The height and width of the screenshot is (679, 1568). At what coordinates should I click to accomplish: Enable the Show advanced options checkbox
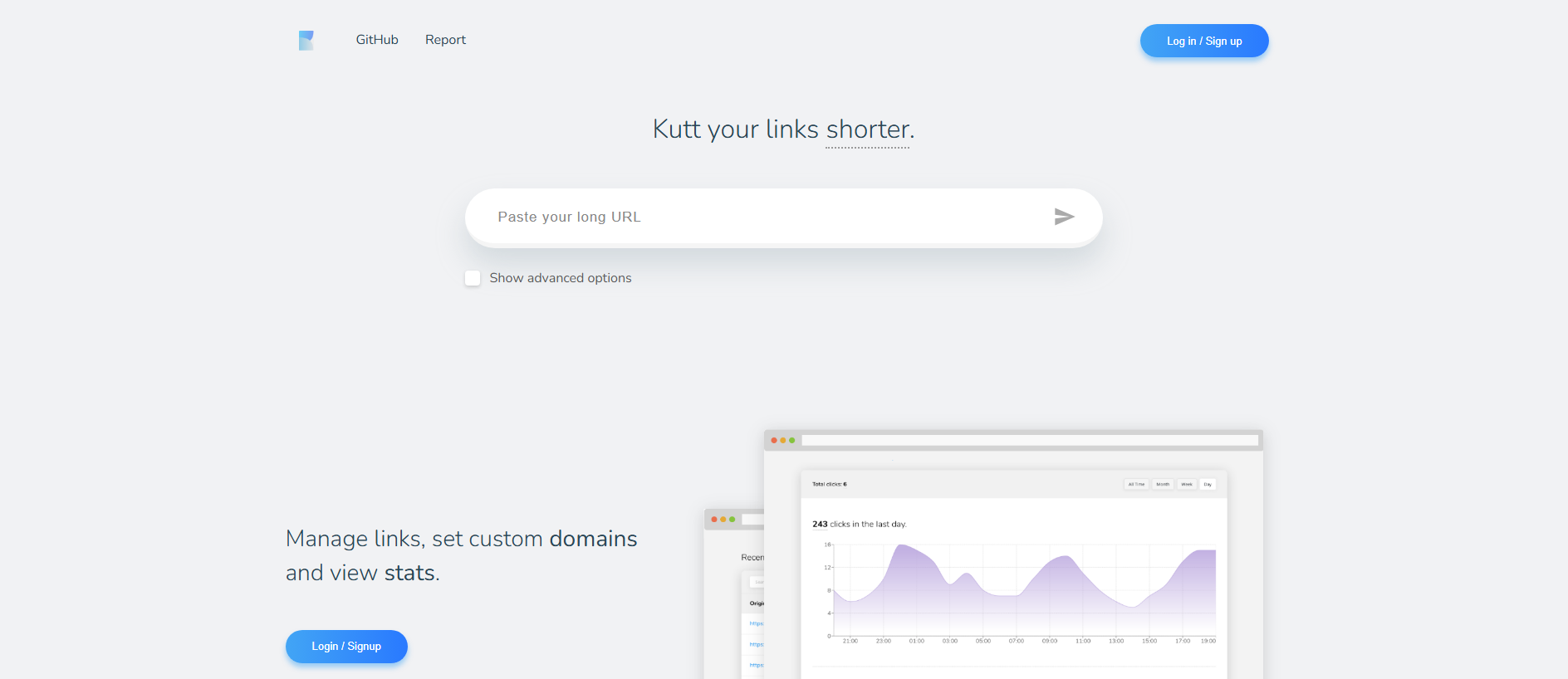click(473, 278)
